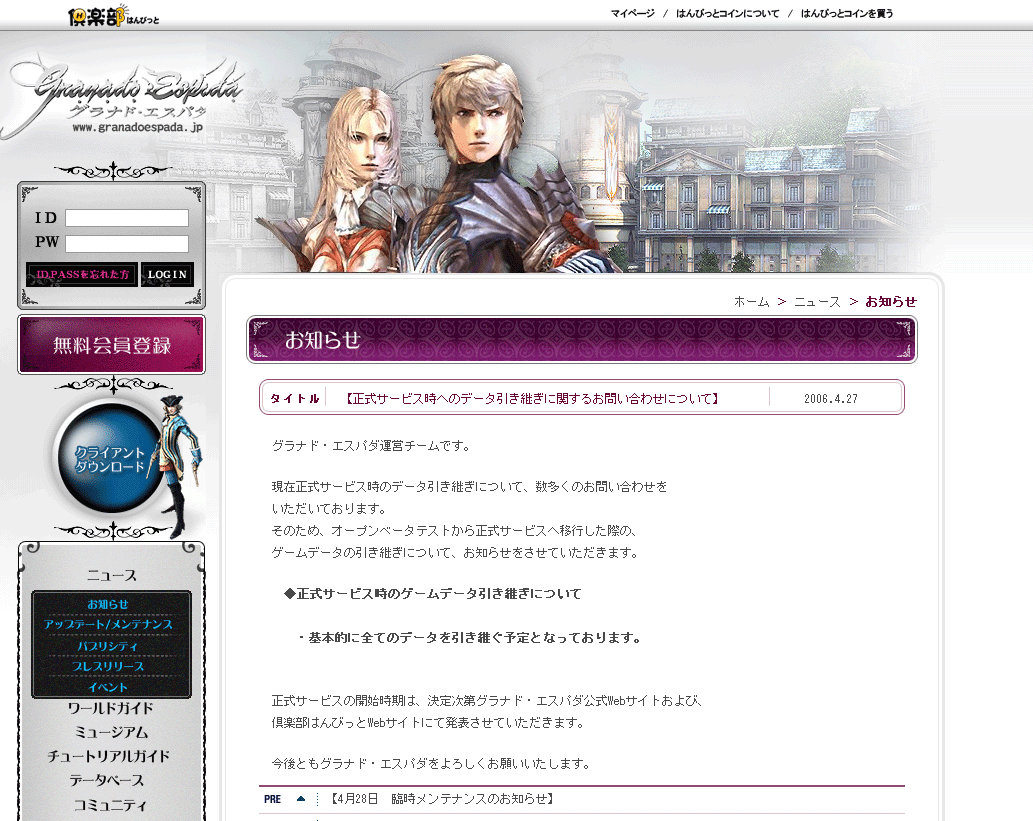The height and width of the screenshot is (821, 1033).
Task: Open マイページ in top navigation
Action: pos(632,14)
